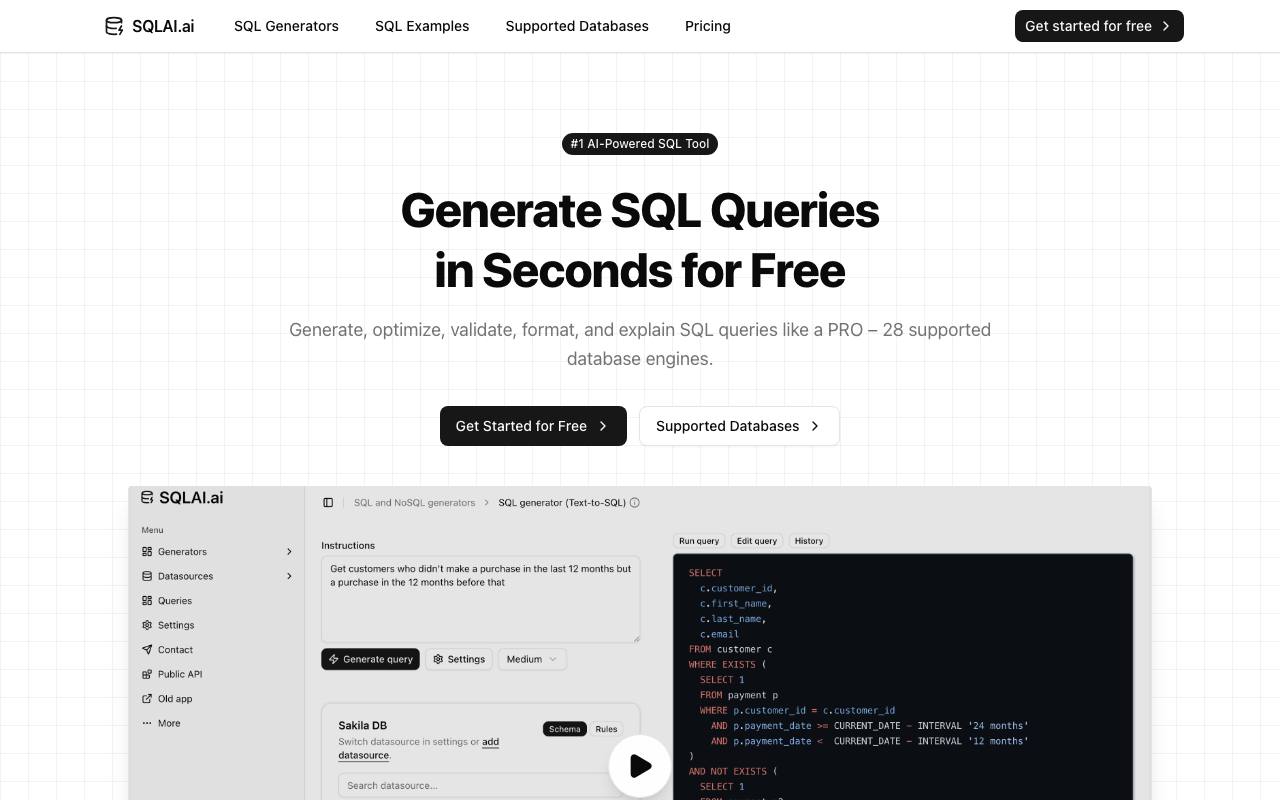This screenshot has width=1280, height=800.
Task: Select the History tab
Action: (809, 541)
